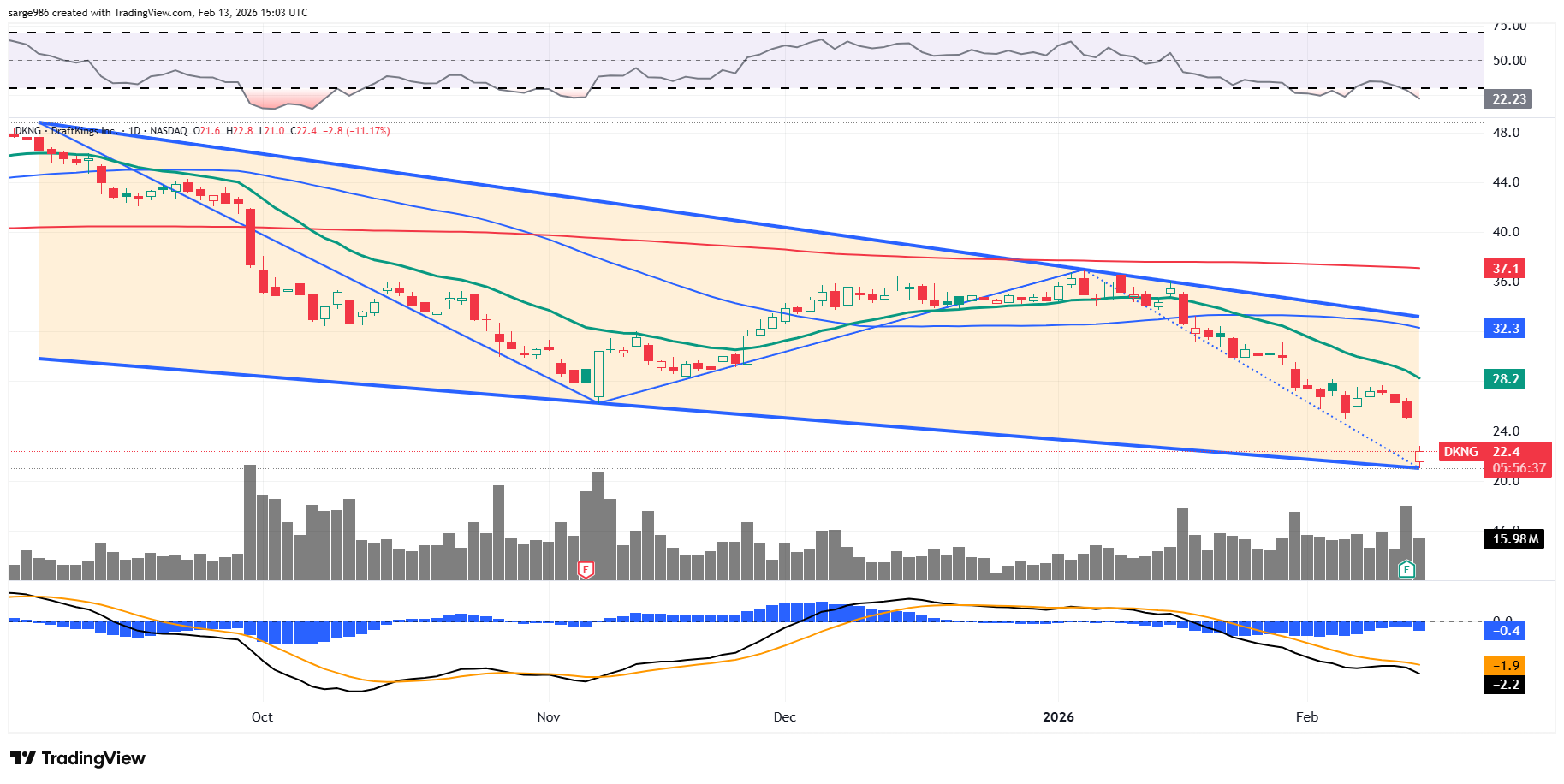The image size is (1564, 784).
Task: Click the black -2.2 MACD value label
Action: [1505, 685]
